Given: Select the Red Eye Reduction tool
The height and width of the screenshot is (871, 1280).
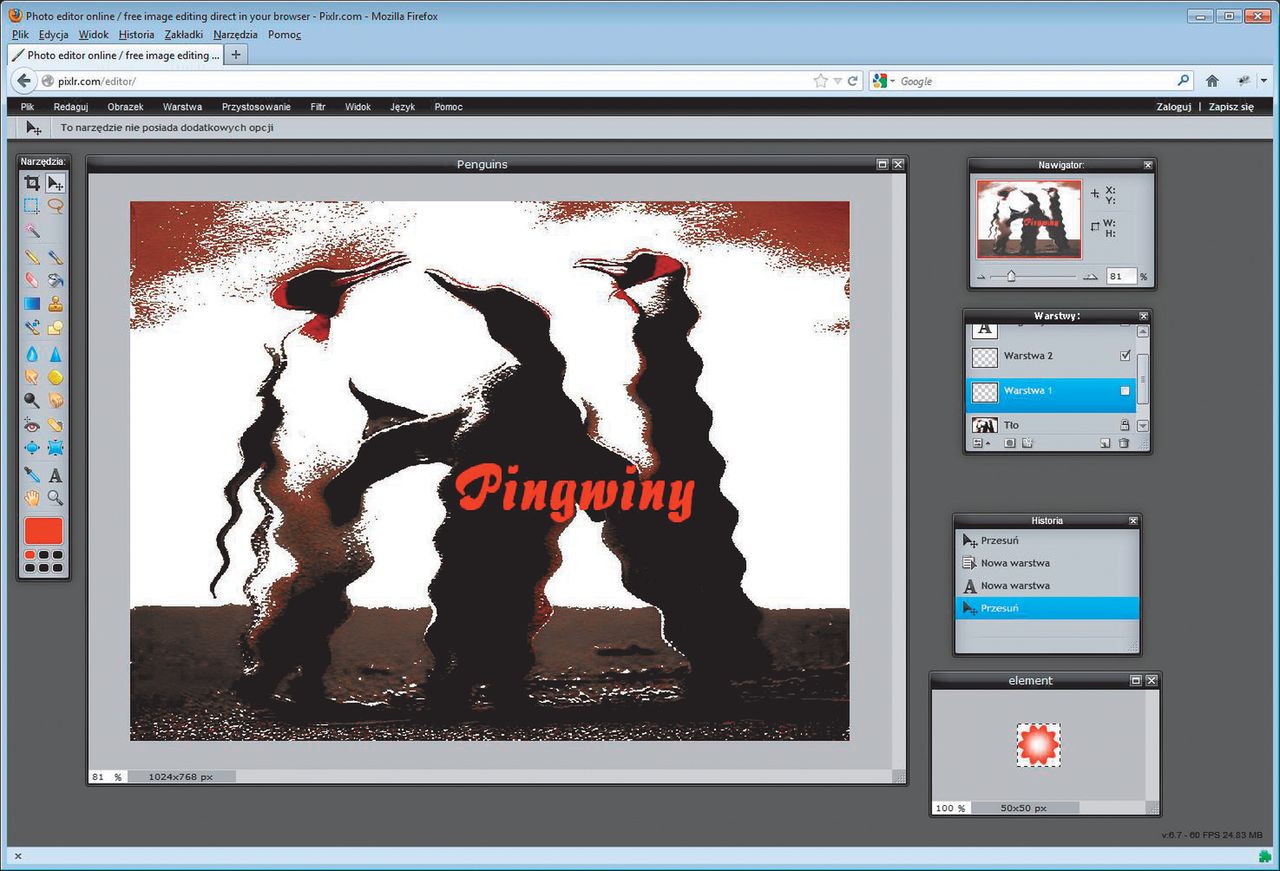Looking at the screenshot, I should (x=32, y=424).
